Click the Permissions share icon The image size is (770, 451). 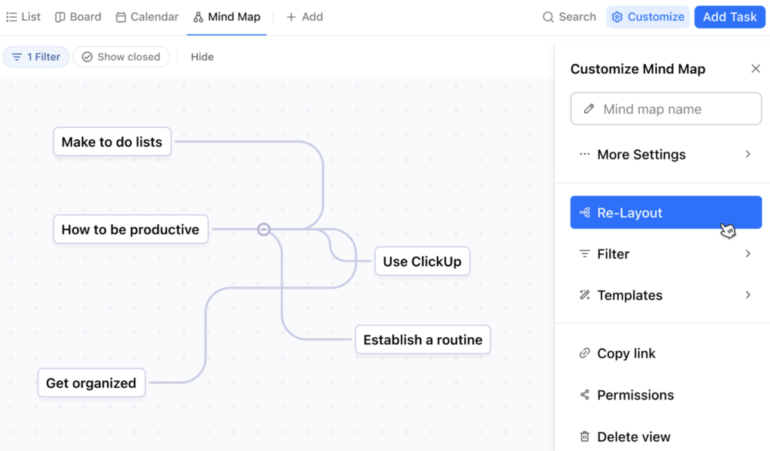point(585,395)
